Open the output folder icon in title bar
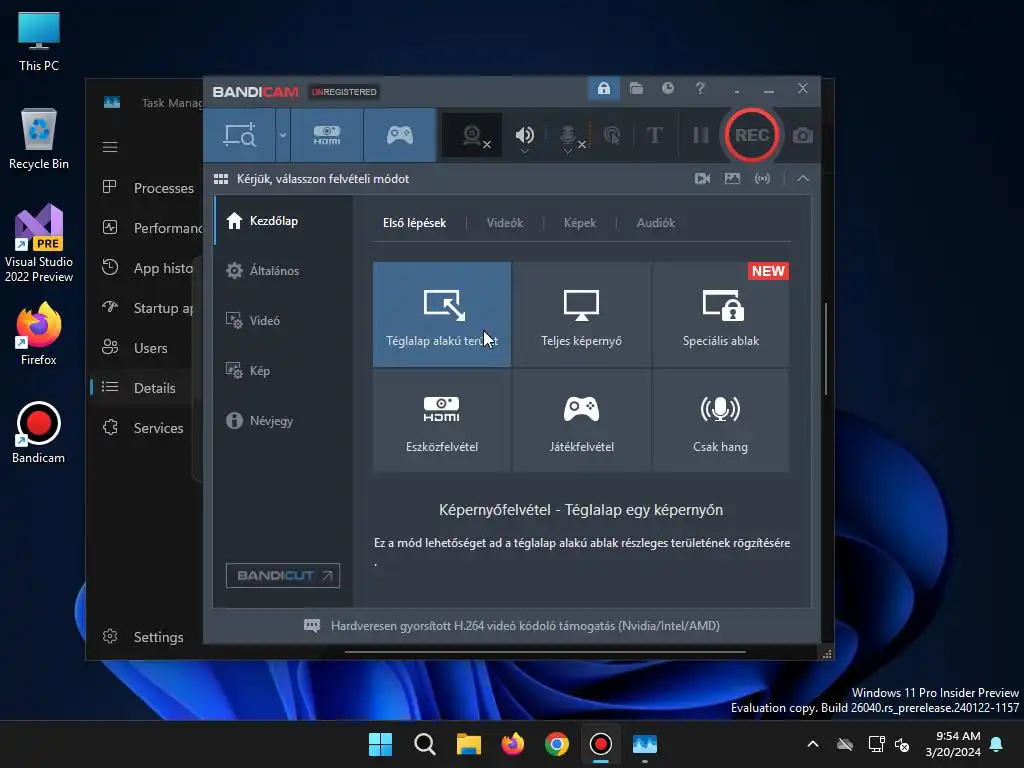Viewport: 1024px width, 768px height. pyautogui.click(x=636, y=88)
